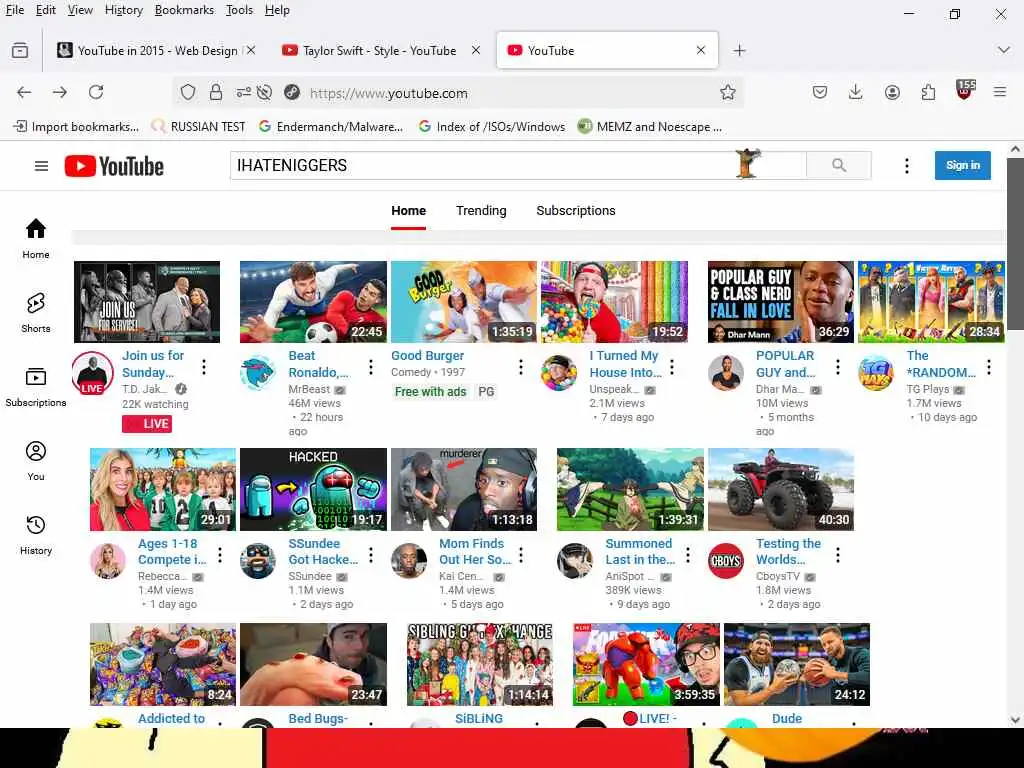Image resolution: width=1024 pixels, height=768 pixels.
Task: Close the Taylor Swift - Style tab
Action: 476,50
